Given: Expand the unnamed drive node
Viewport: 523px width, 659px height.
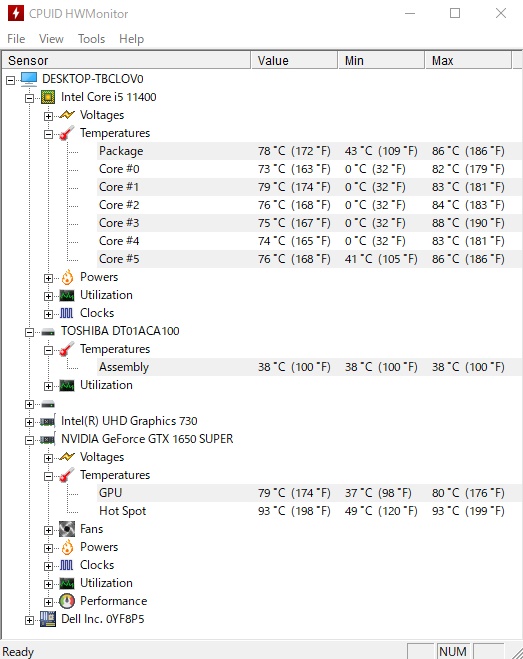Looking at the screenshot, I should [29, 404].
